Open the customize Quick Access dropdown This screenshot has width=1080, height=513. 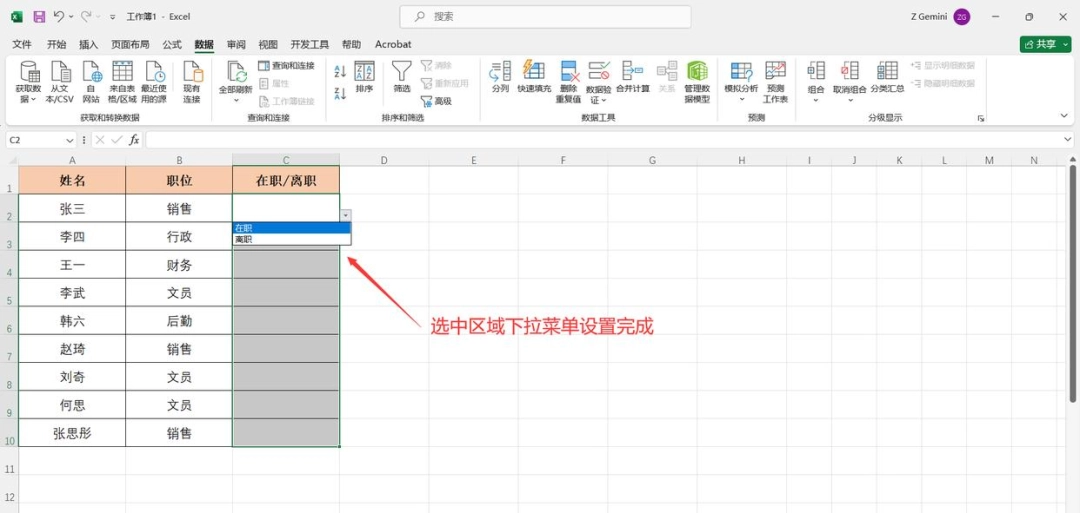pyautogui.click(x=112, y=17)
